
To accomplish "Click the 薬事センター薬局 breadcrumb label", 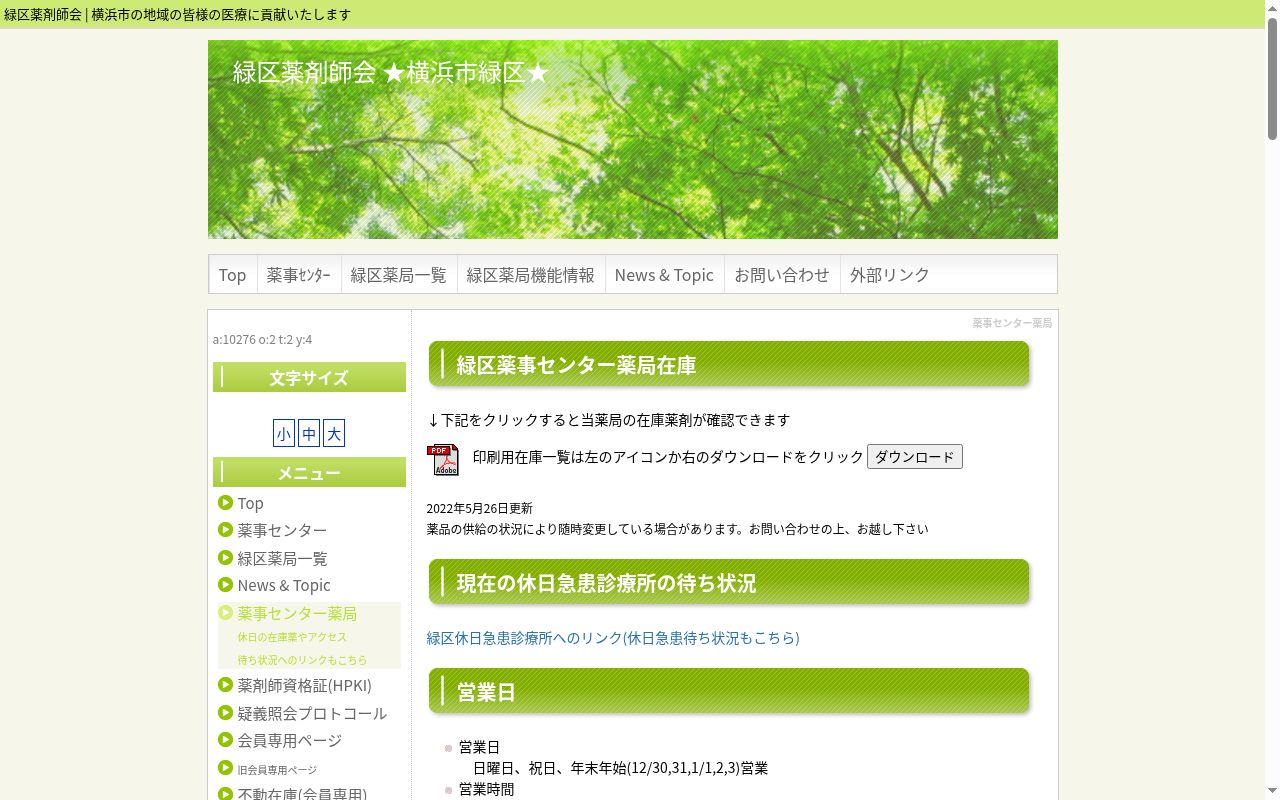I will pyautogui.click(x=1012, y=323).
